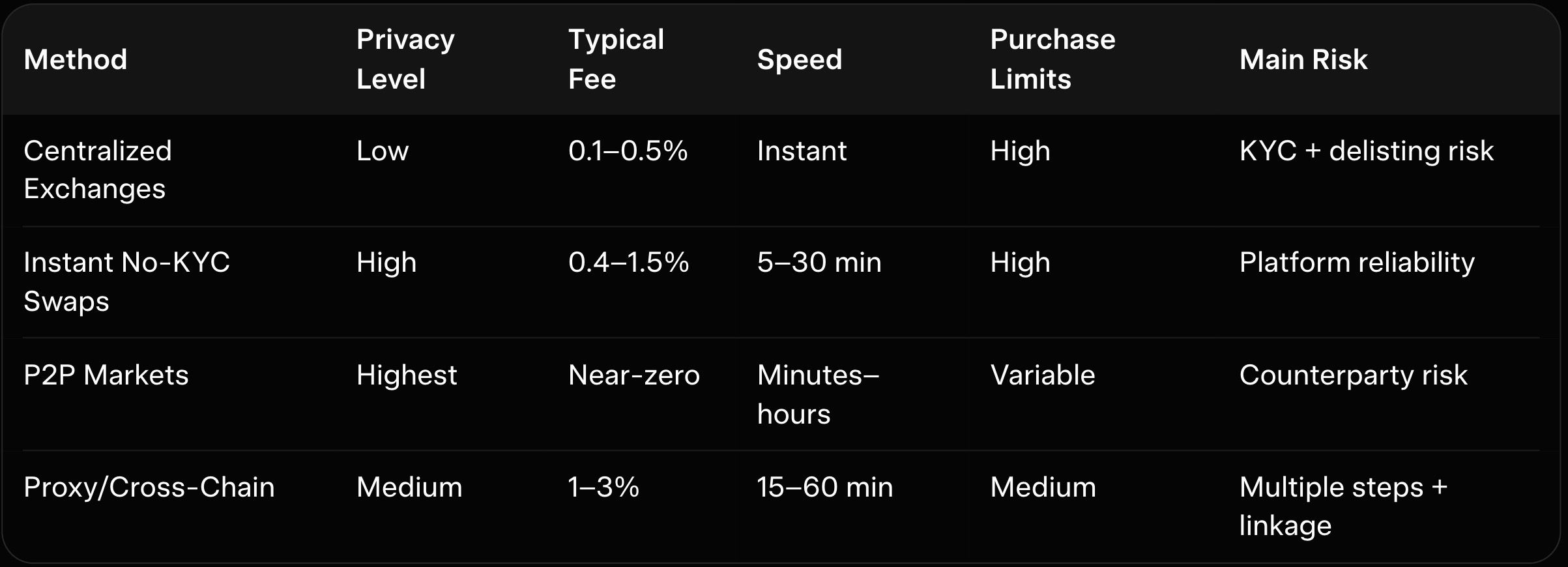Click the Speed column header
The image size is (1568, 567).
coord(800,59)
